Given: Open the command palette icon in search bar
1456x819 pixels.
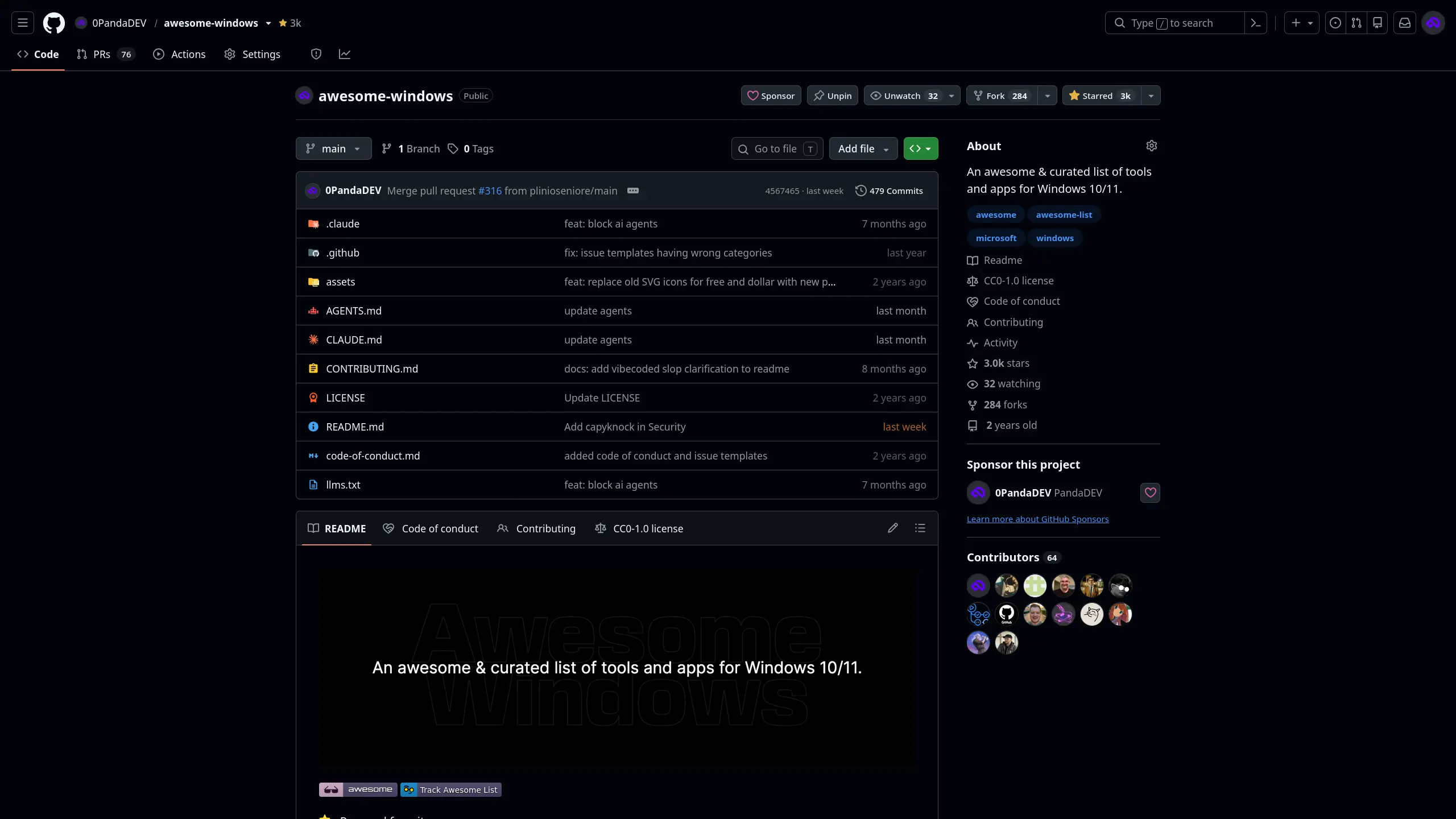Looking at the screenshot, I should coord(1255,23).
